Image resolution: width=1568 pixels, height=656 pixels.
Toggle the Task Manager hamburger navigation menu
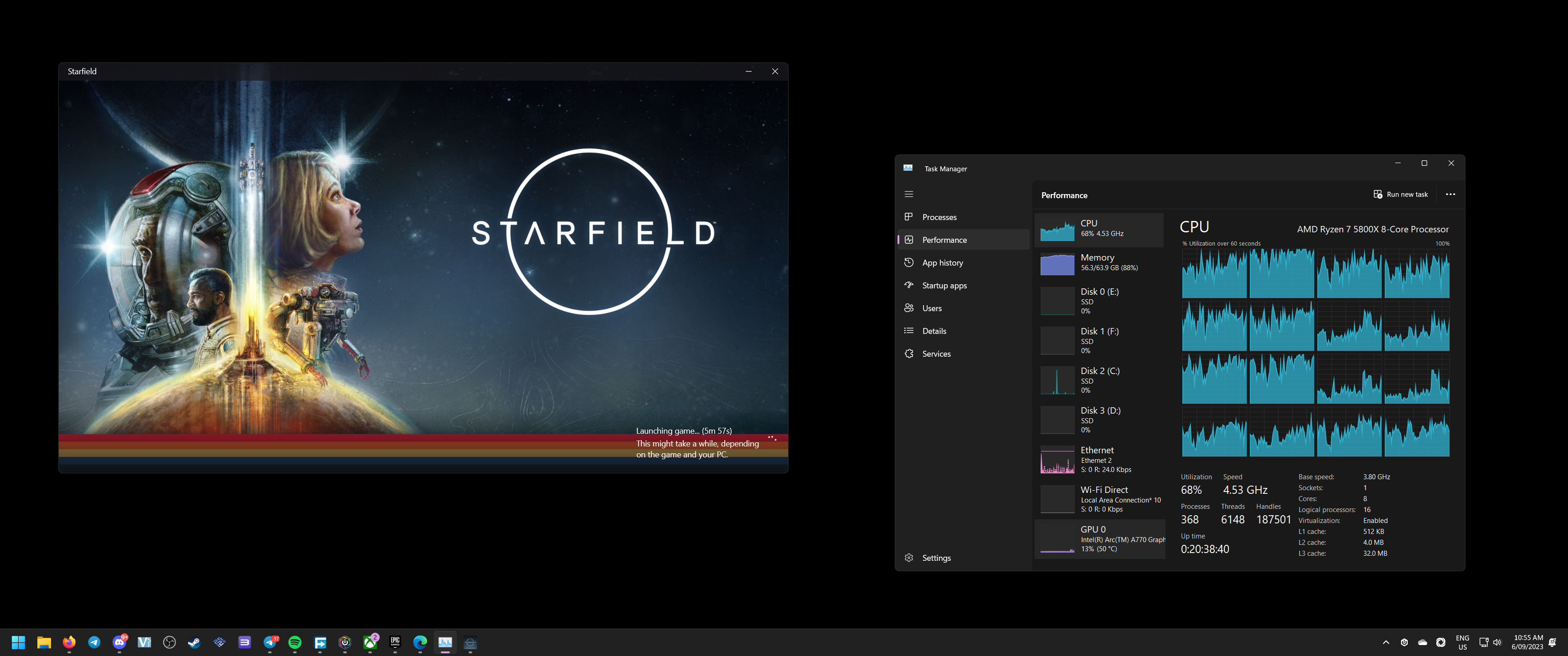coord(909,194)
